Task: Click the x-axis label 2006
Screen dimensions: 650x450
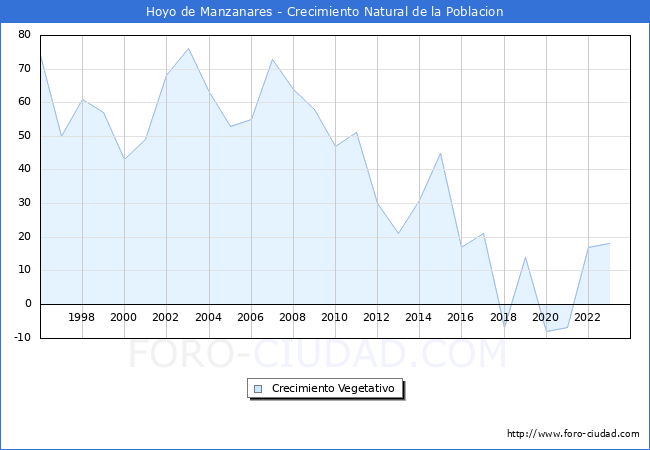Action: click(250, 317)
